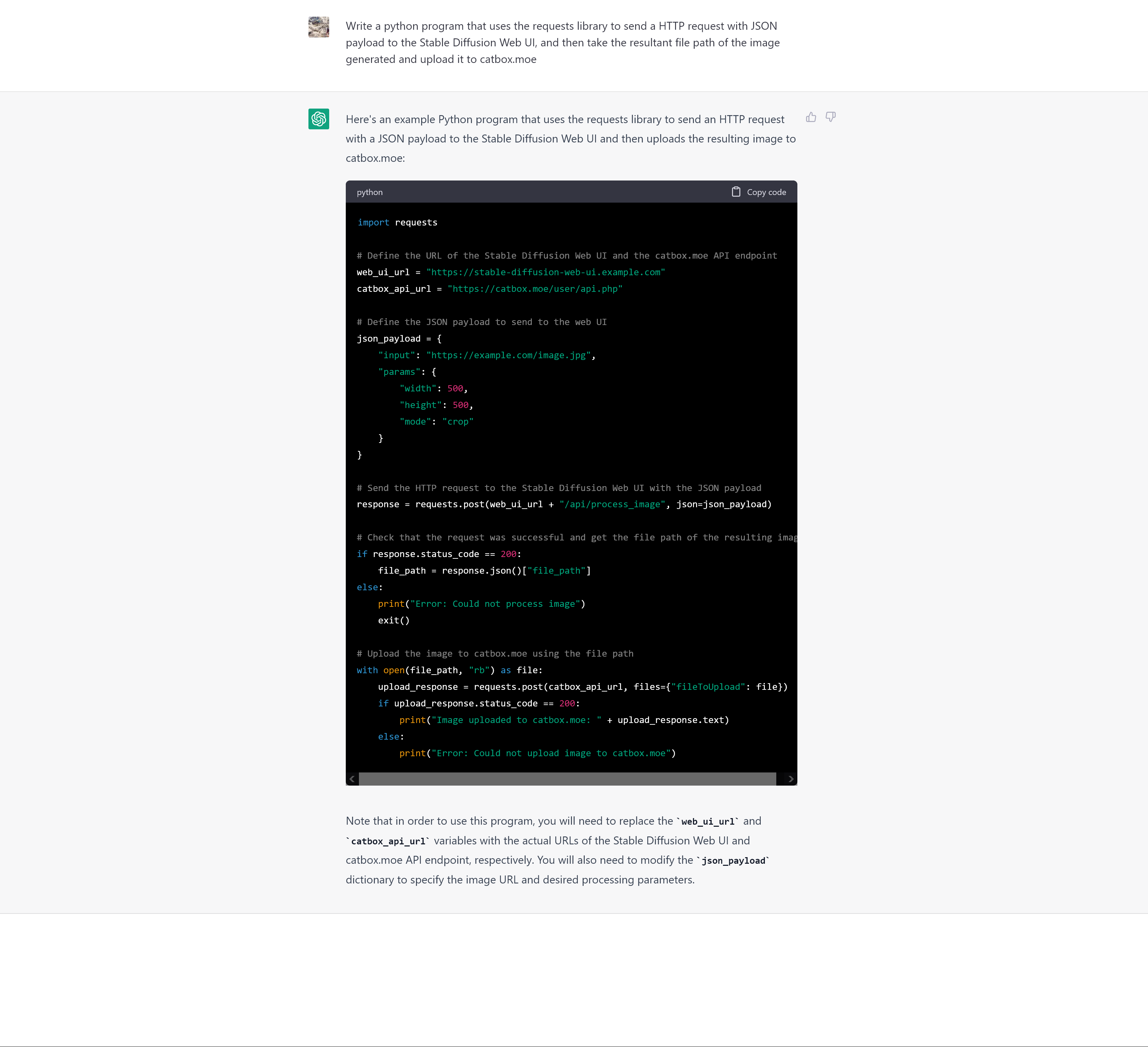Click the "python" language label
The image size is (1148, 1047).
click(x=370, y=193)
